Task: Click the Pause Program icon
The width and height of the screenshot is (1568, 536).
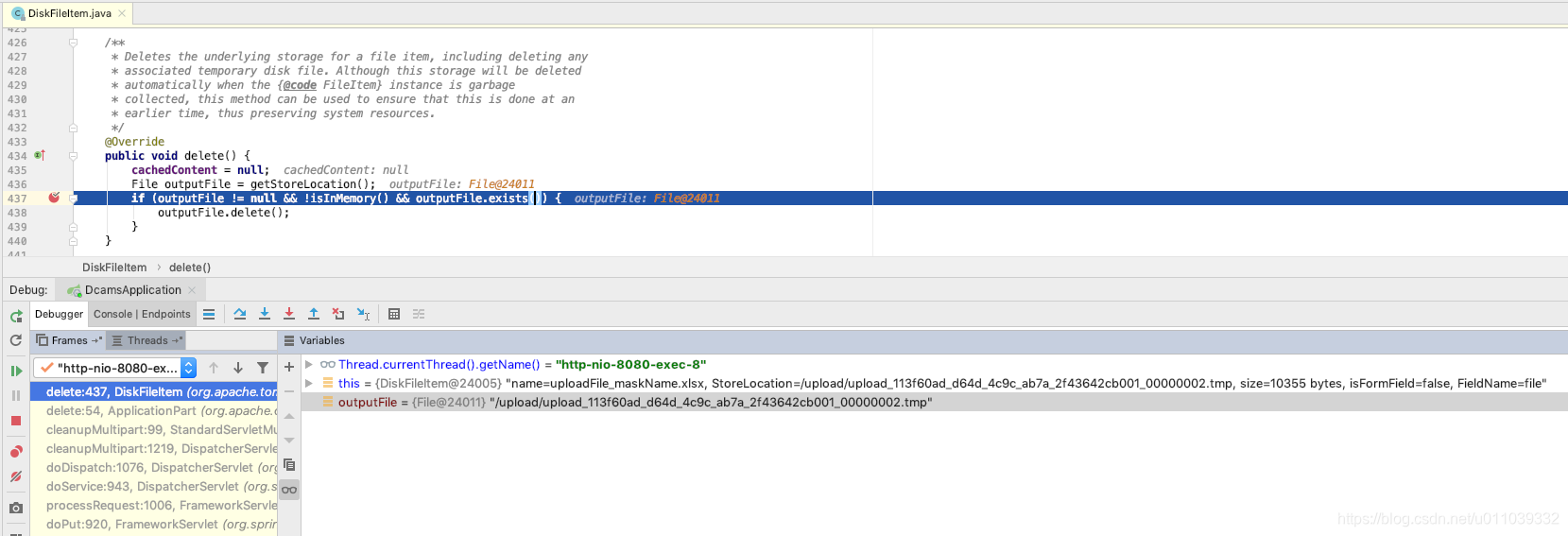Action: [16, 395]
